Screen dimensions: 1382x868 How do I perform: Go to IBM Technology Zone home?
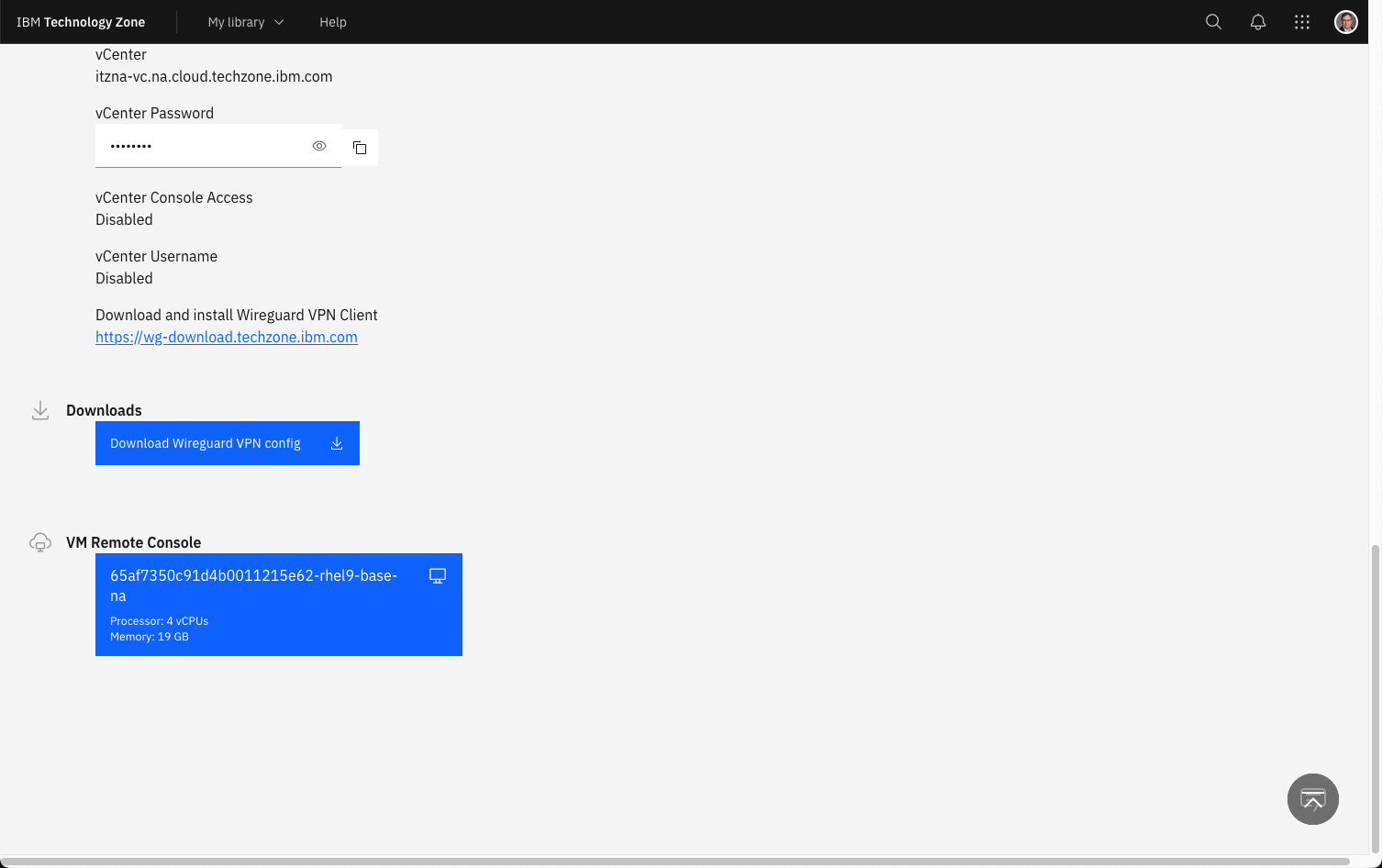coord(81,22)
